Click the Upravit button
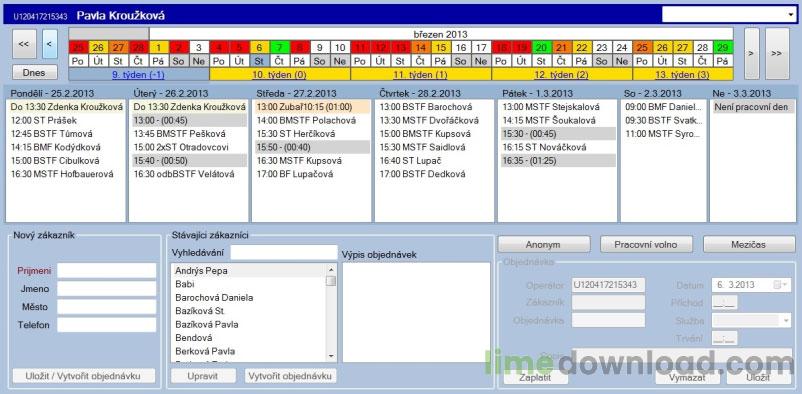Screen dimensions: 802x394 (x=203, y=376)
